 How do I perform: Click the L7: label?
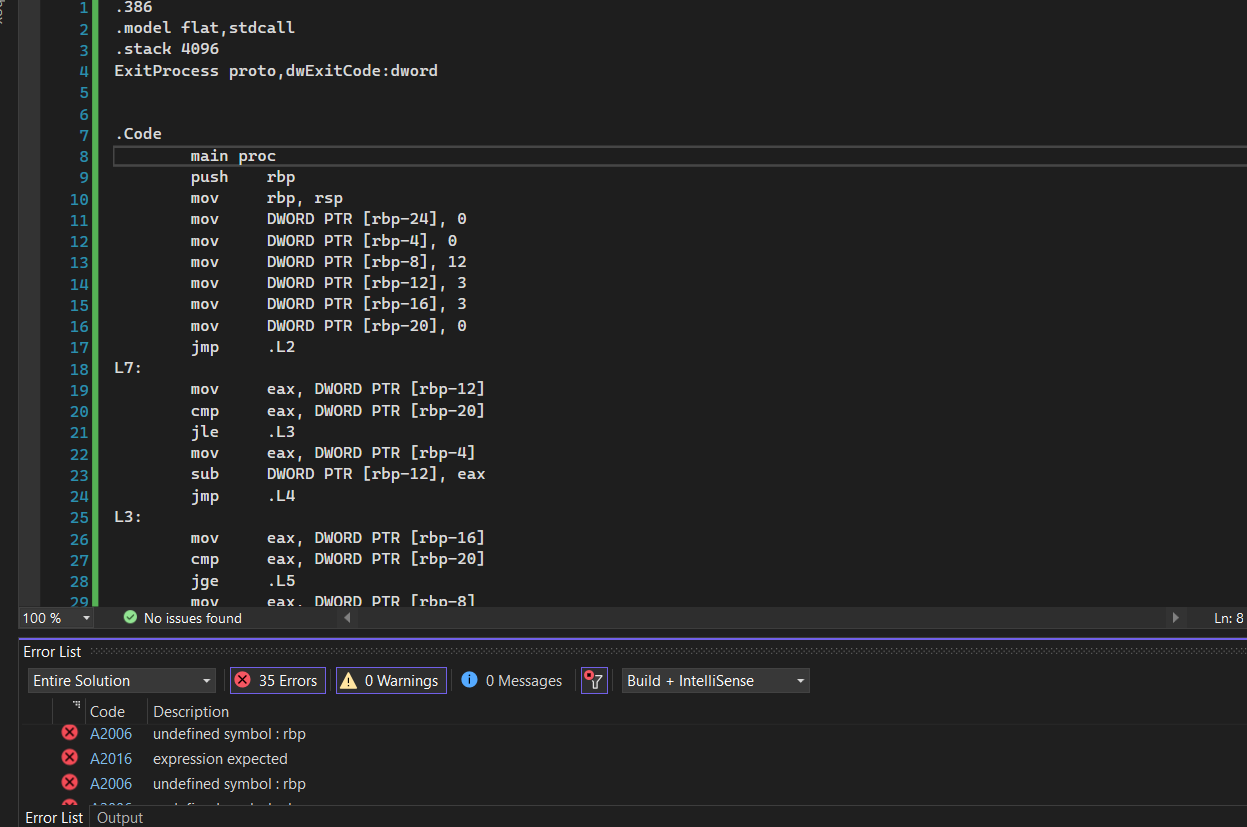[x=129, y=368]
